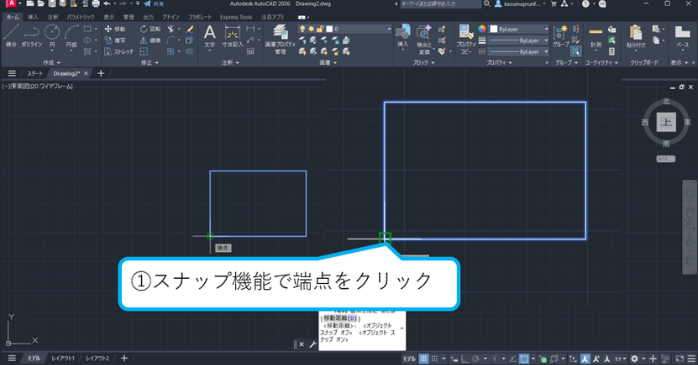Click the object color wheel icon in Properties panel
The image size is (698, 365).
pos(482,29)
